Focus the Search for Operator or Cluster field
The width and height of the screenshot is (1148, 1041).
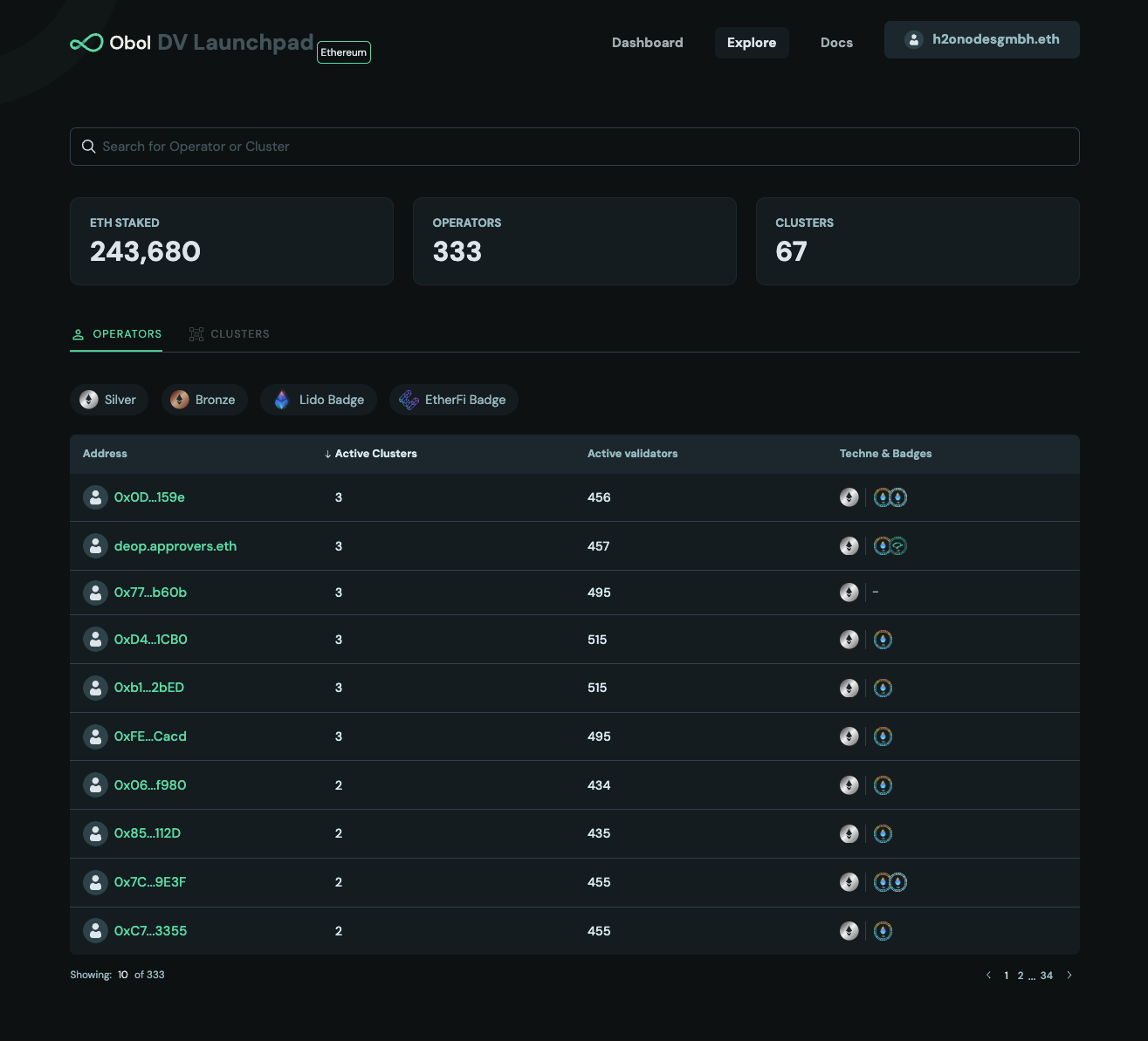pos(574,147)
